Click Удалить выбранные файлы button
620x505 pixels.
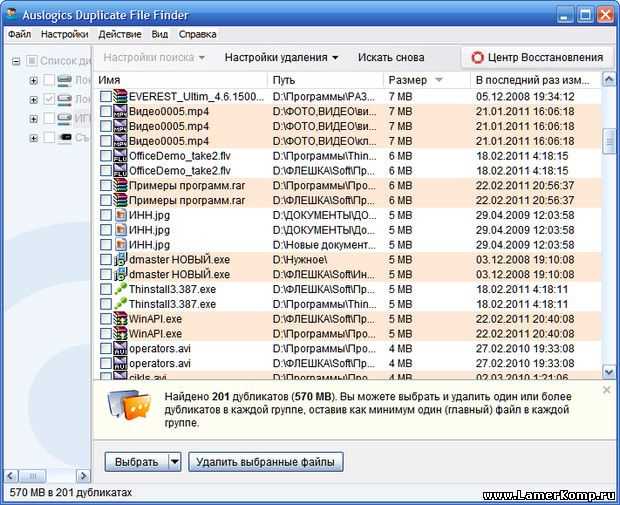pos(265,462)
